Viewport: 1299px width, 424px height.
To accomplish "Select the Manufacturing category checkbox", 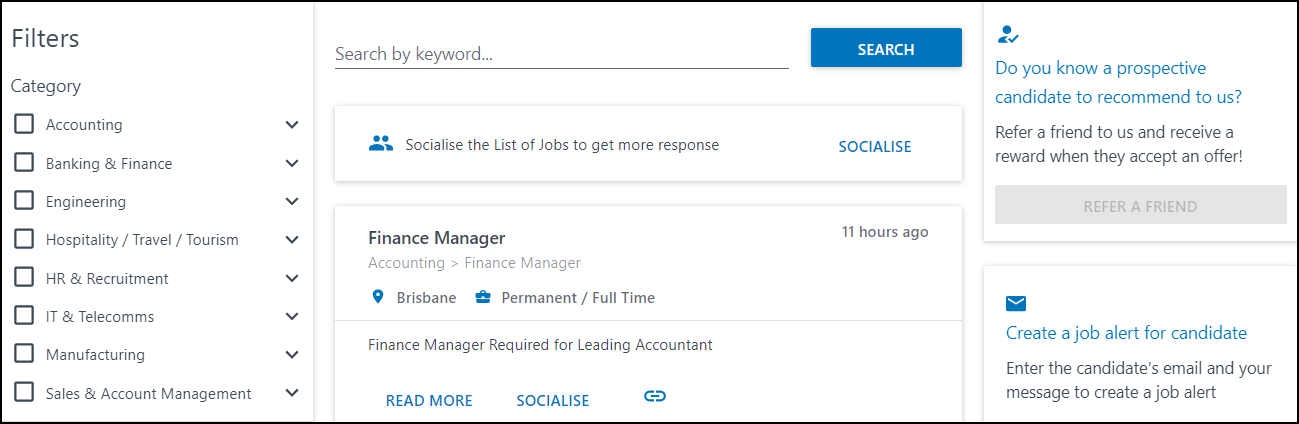I will (x=24, y=354).
